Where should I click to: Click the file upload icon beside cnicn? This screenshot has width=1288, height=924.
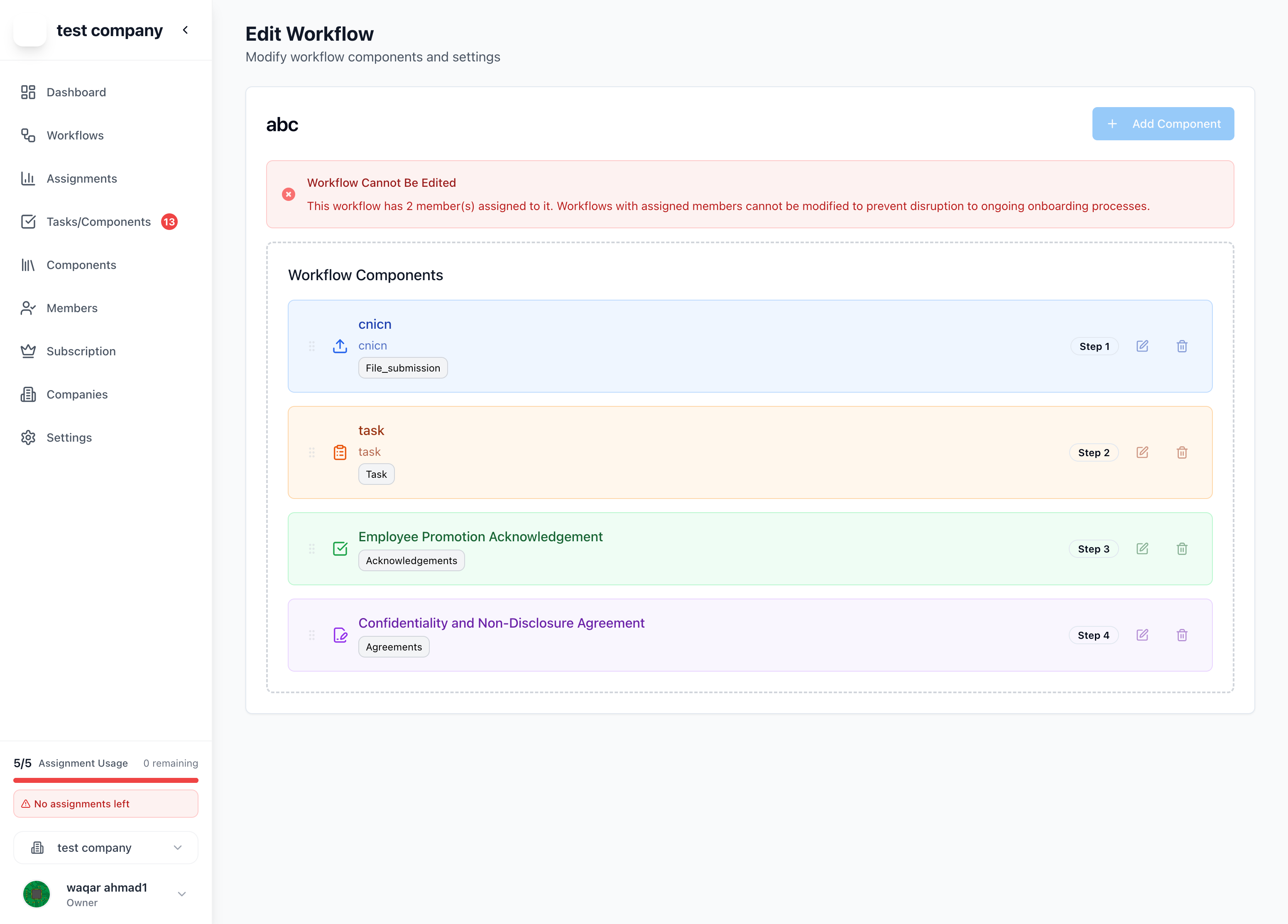(x=340, y=346)
